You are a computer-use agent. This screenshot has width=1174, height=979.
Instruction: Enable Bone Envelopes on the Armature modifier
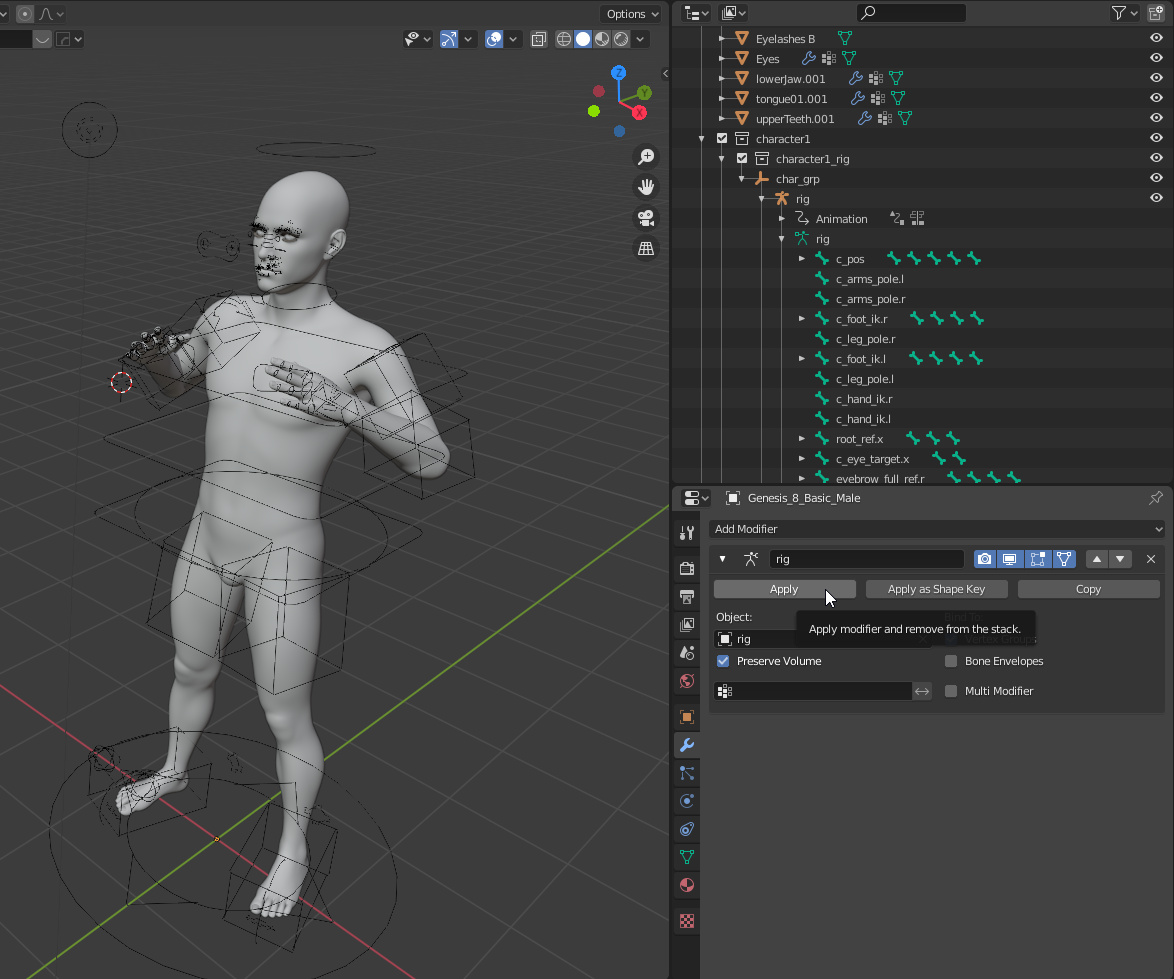950,661
